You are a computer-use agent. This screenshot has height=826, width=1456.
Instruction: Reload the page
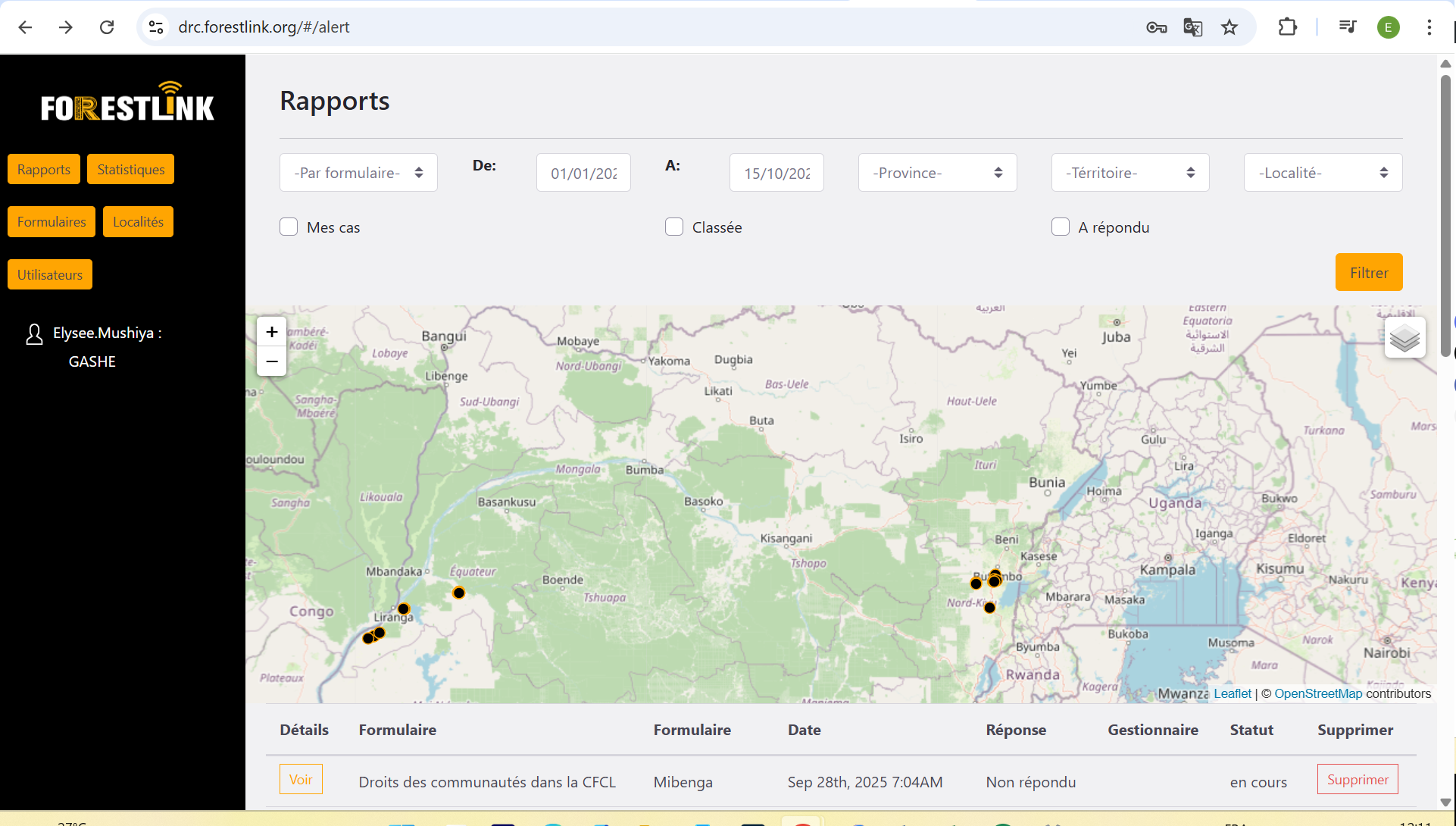click(x=107, y=27)
